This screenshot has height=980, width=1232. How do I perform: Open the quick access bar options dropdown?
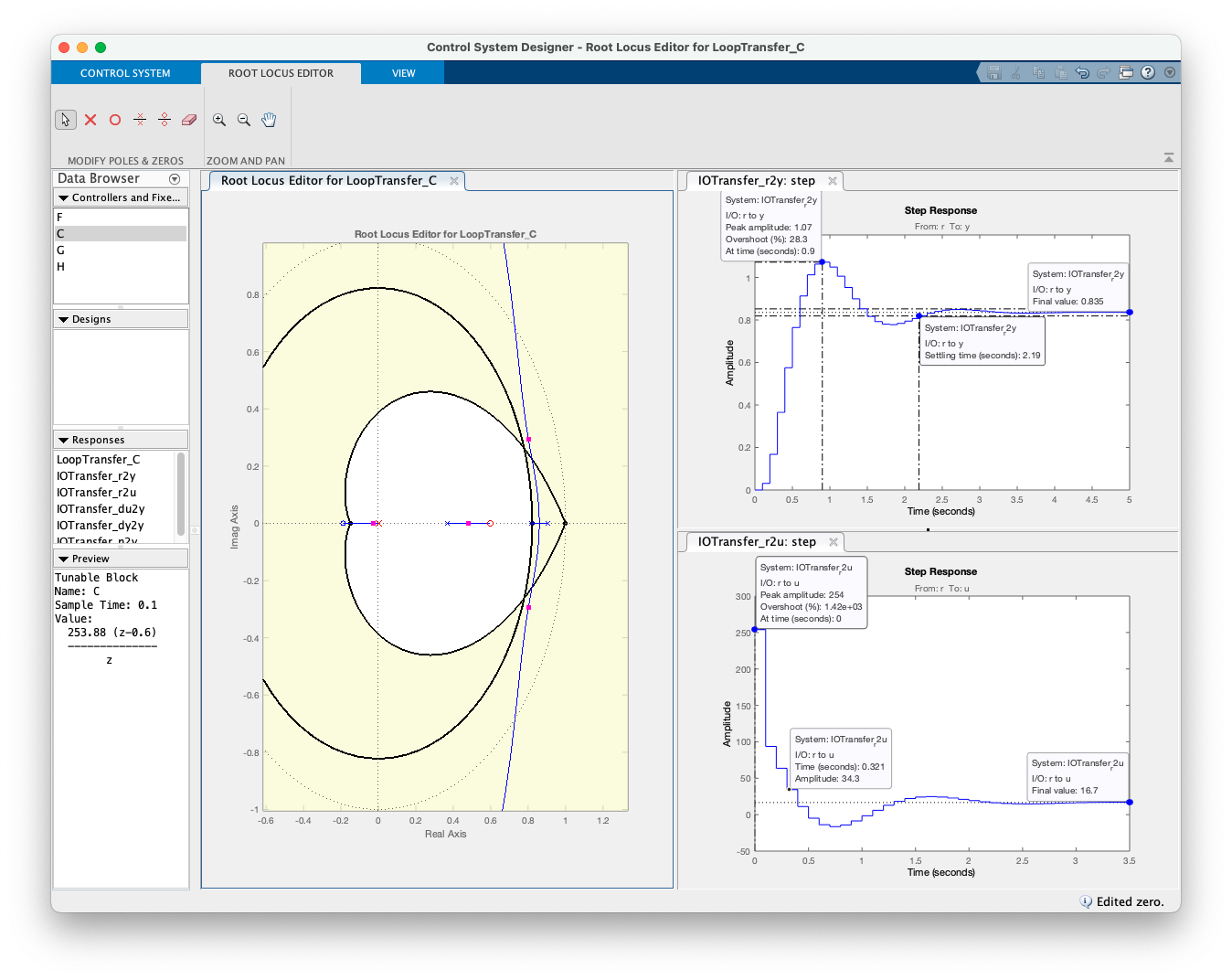(1170, 72)
